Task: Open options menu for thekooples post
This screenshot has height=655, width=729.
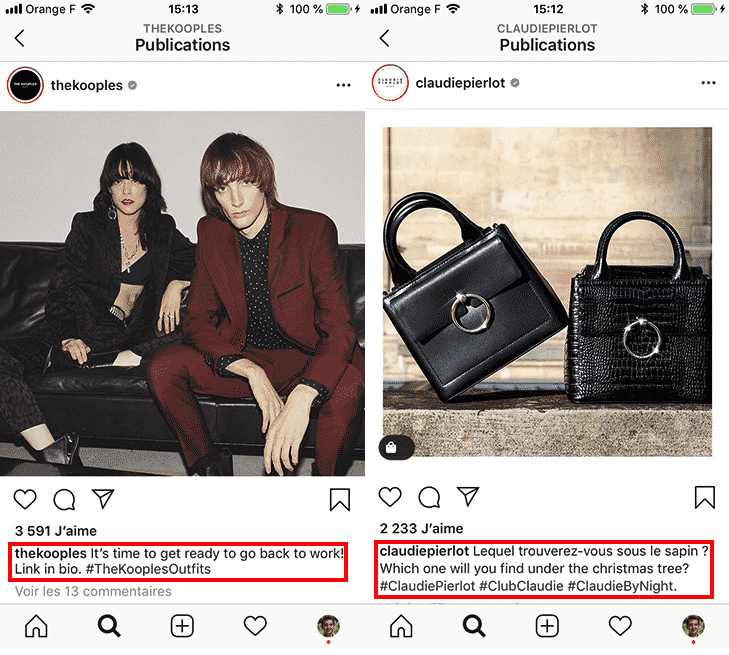Action: [x=344, y=85]
